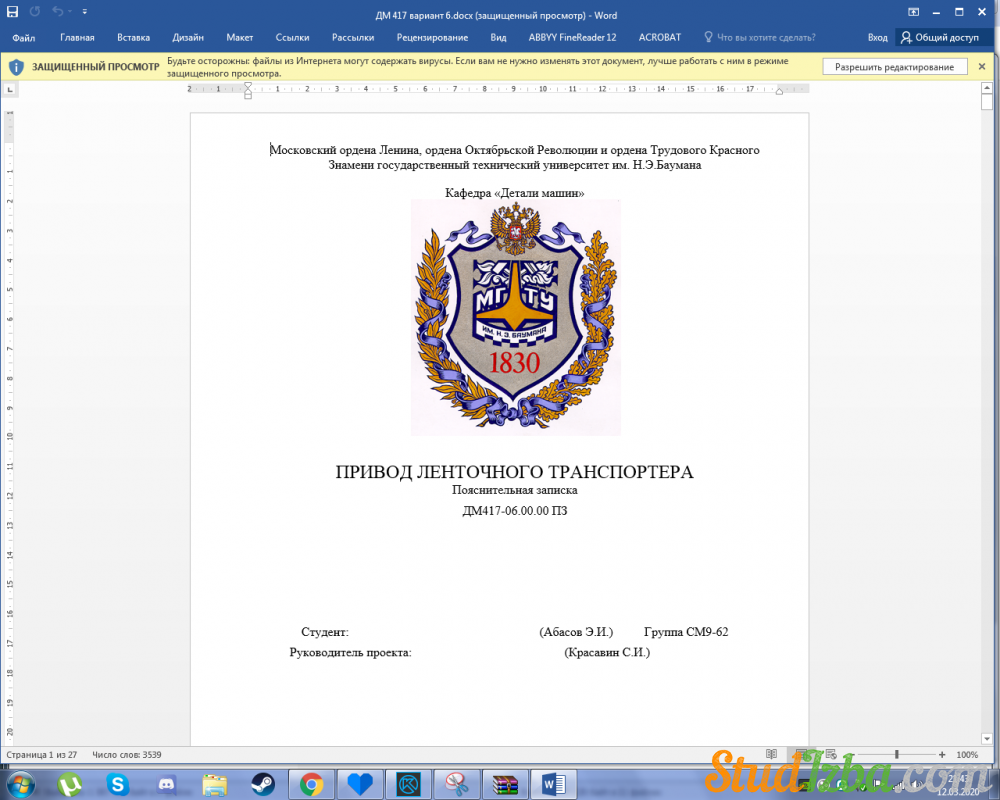Click the code ДМ417-06.00.00 ПЗ
1000x800 pixels.
pos(515,510)
